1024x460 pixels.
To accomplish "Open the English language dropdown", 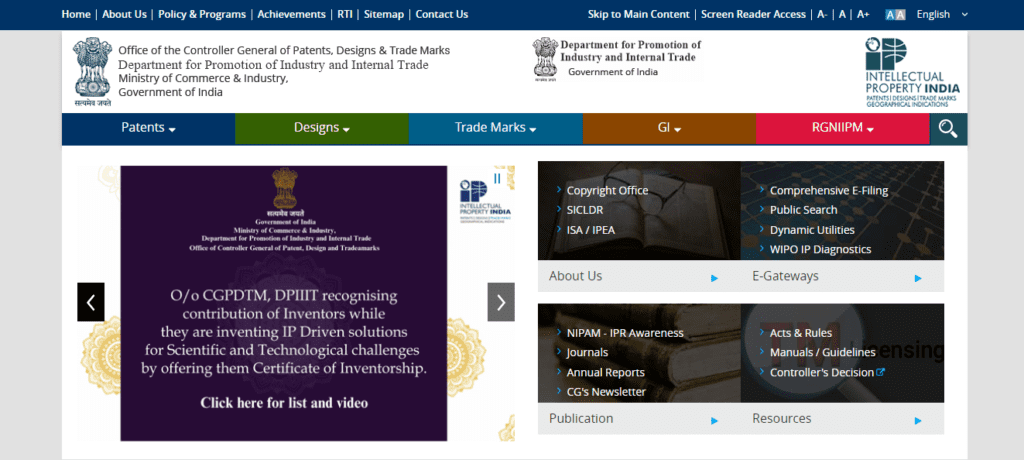I will pos(941,15).
